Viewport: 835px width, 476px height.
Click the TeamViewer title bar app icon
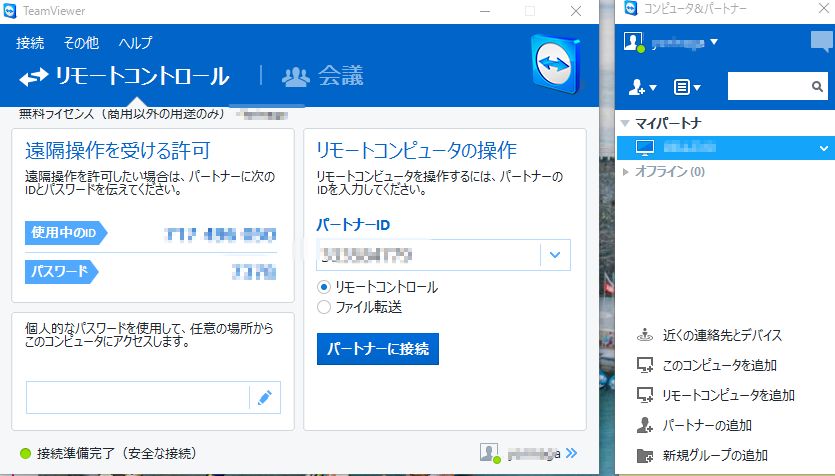click(x=10, y=11)
